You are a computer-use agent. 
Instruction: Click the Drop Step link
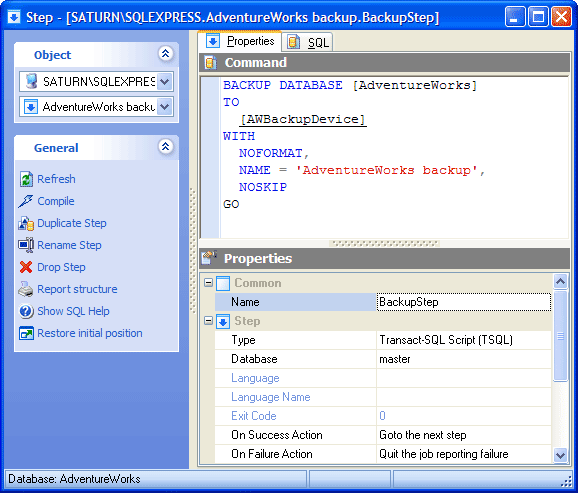tap(61, 267)
